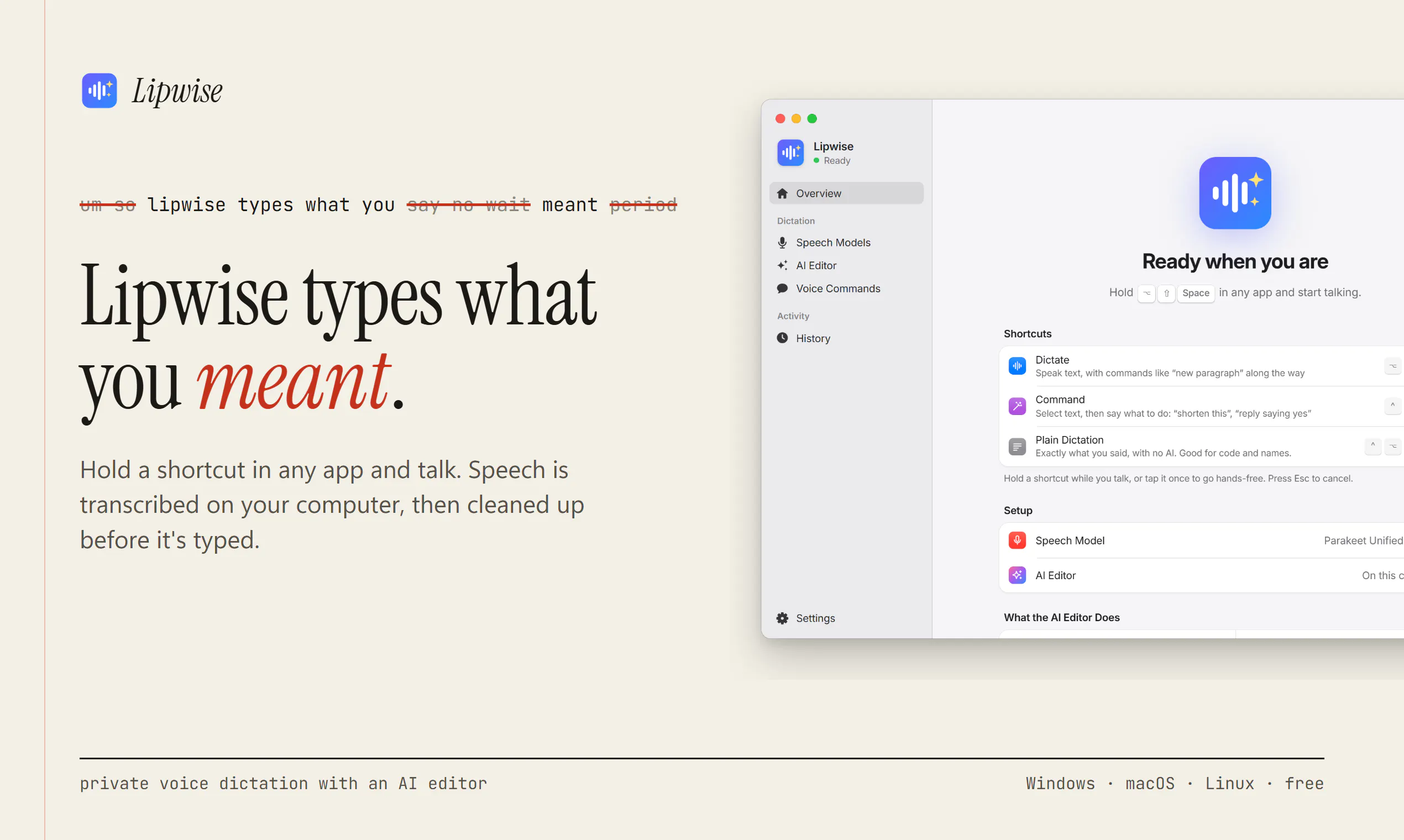Click the Space key cap in the hint
The height and width of the screenshot is (840, 1404).
tap(1196, 293)
